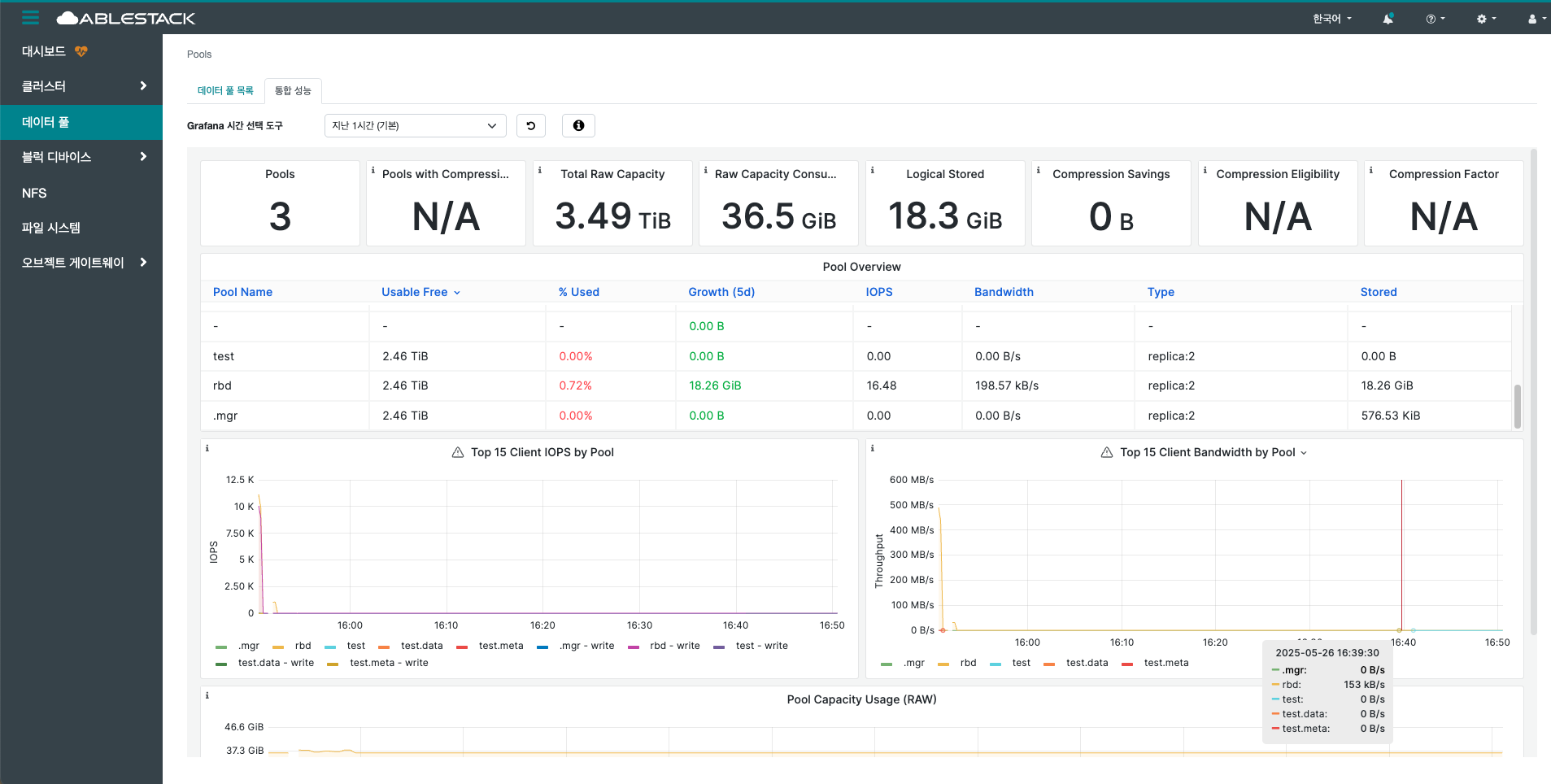Toggle test.meta series in Bandwidth legend
This screenshot has width=1551, height=784.
[1165, 663]
